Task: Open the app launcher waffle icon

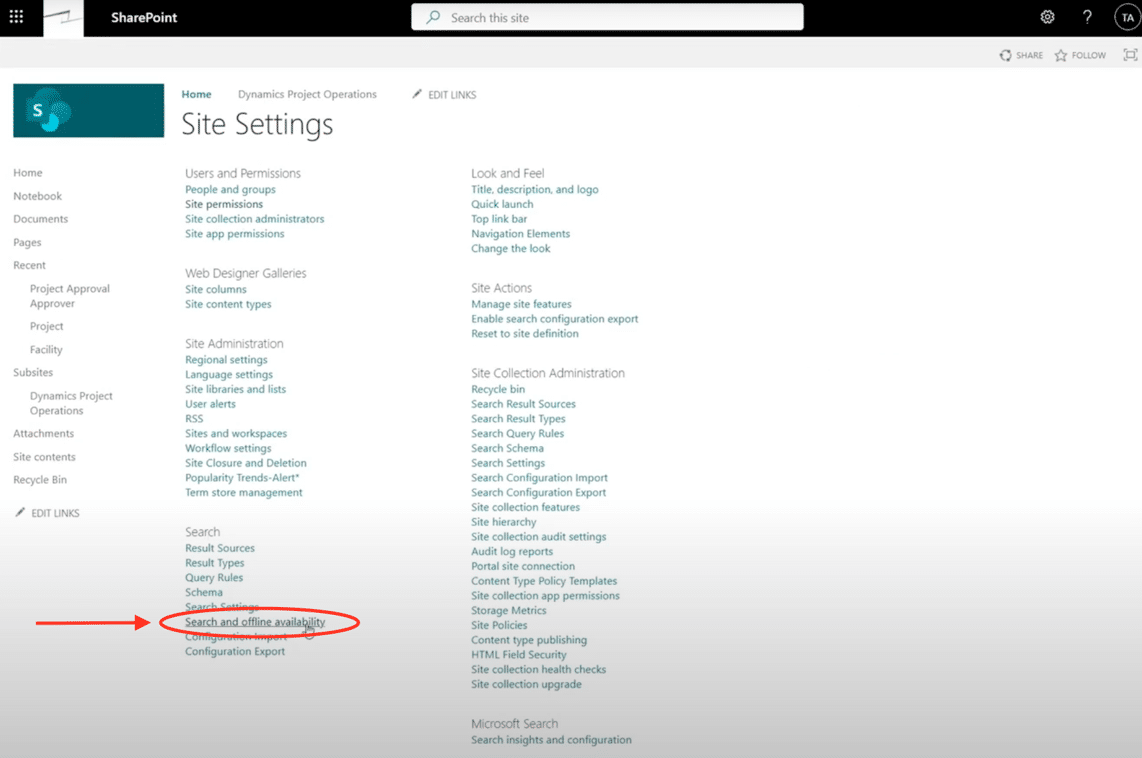Action: 16,17
